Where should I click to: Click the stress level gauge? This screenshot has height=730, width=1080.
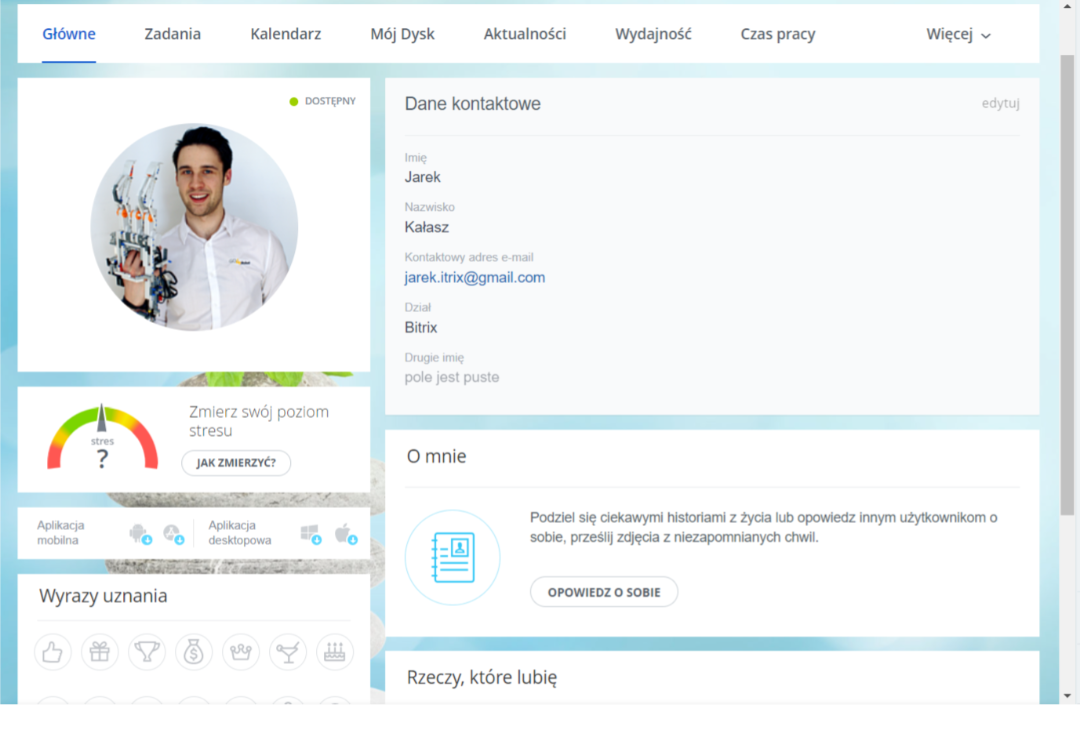coord(102,439)
